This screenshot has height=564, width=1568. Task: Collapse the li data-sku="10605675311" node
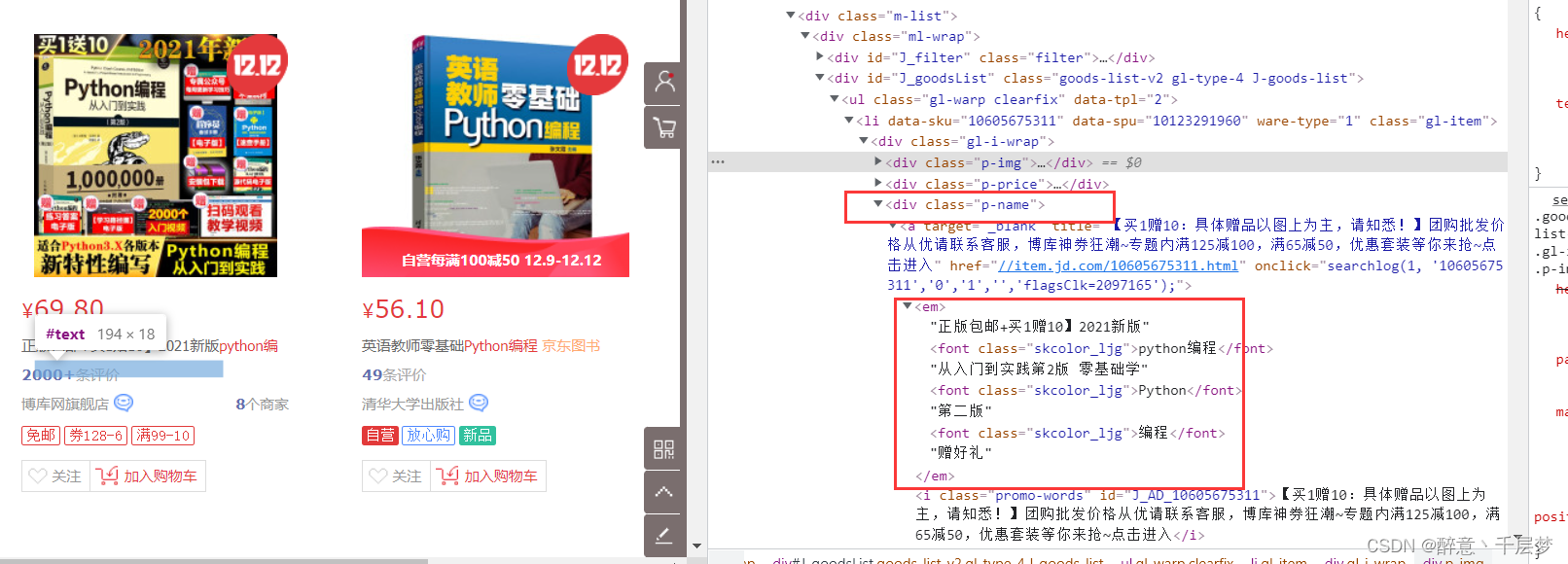(x=849, y=121)
